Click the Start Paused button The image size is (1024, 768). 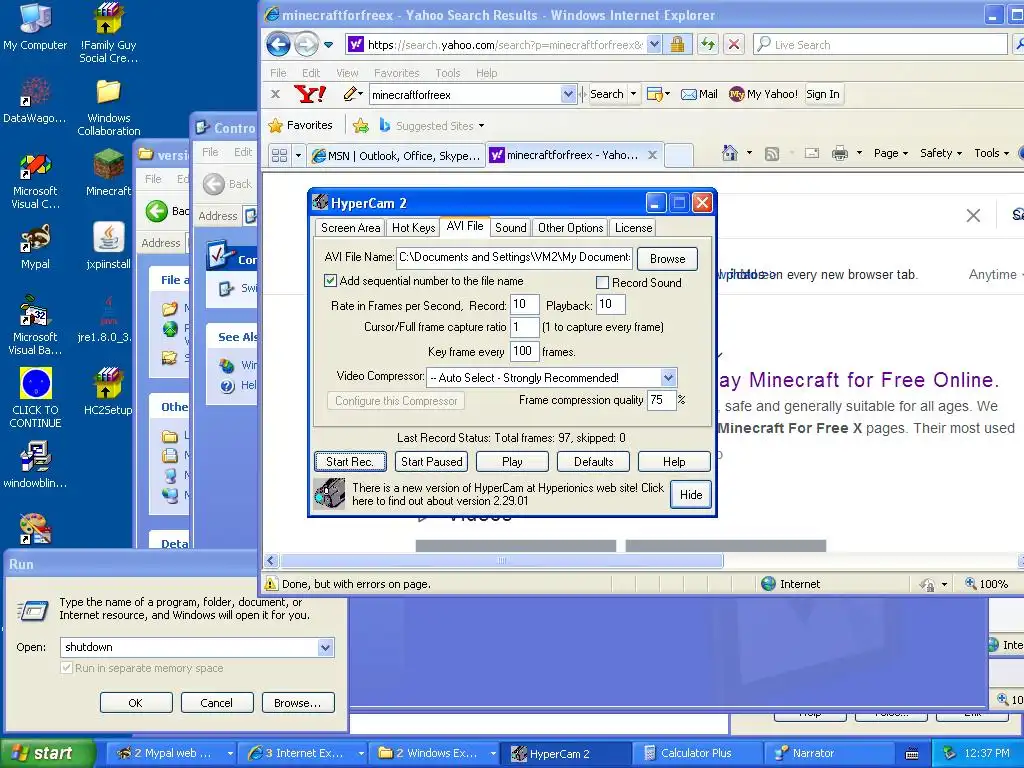click(431, 461)
